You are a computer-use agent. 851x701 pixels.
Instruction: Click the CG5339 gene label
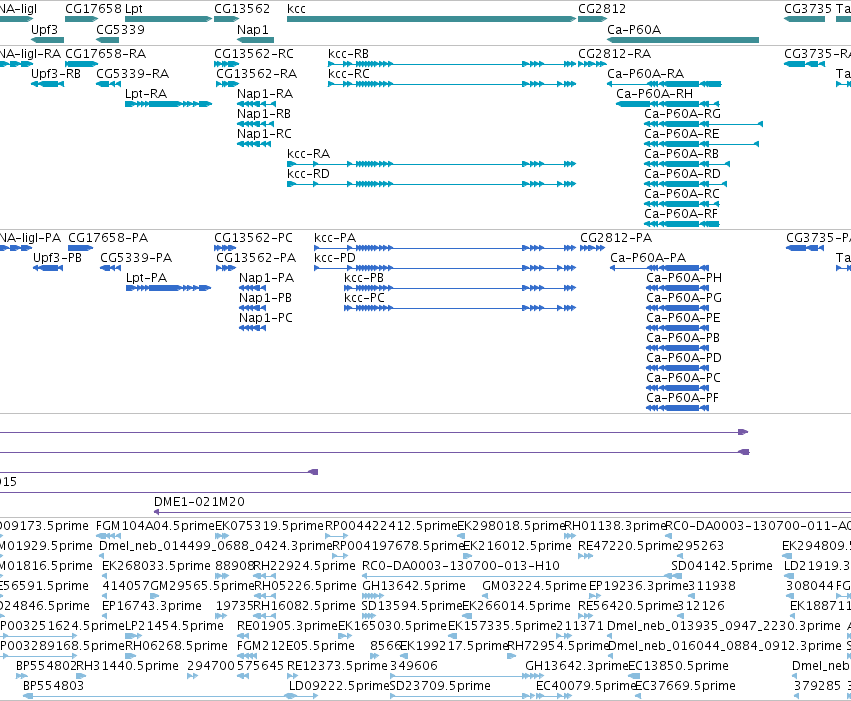(x=120, y=30)
